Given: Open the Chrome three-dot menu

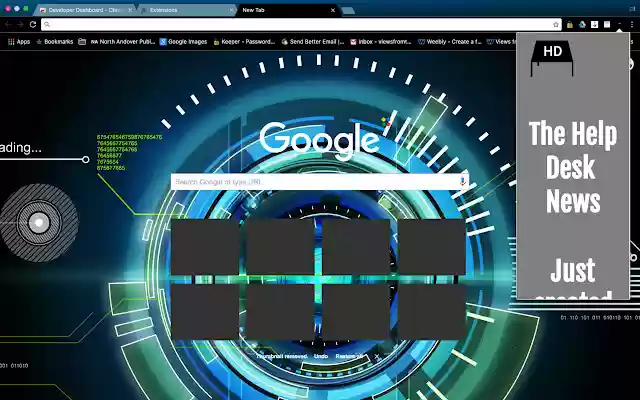Looking at the screenshot, I should [x=632, y=24].
